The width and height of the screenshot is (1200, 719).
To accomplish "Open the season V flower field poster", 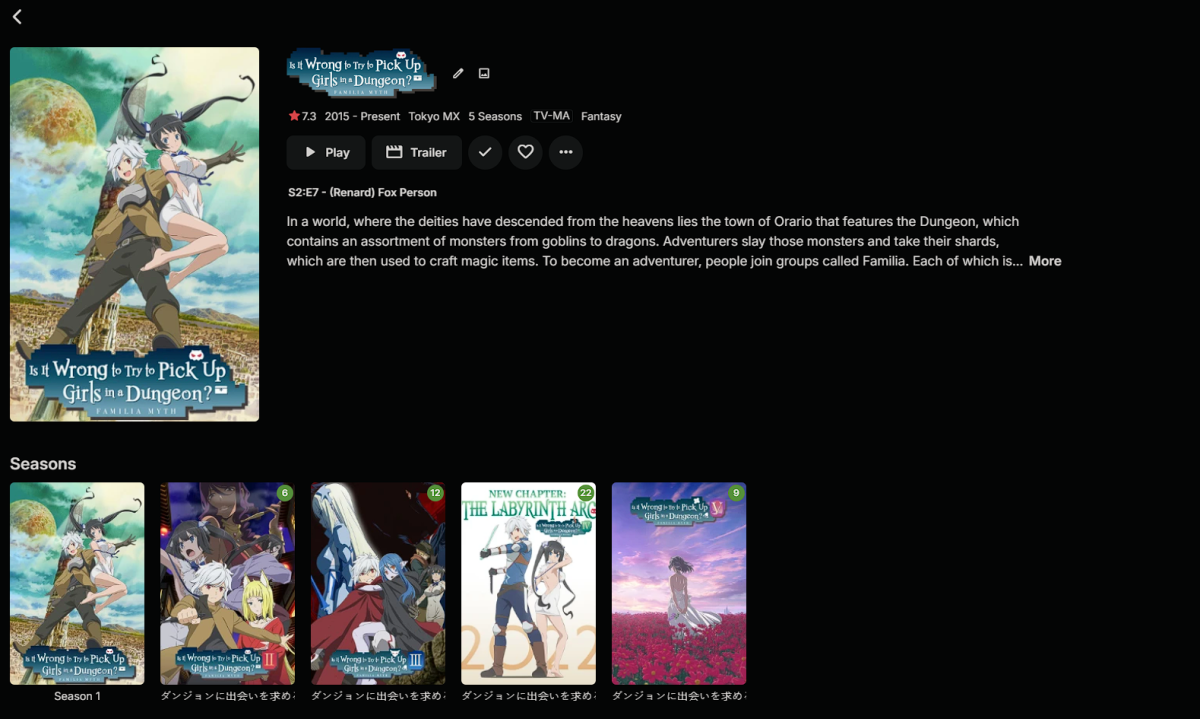I will 679,584.
